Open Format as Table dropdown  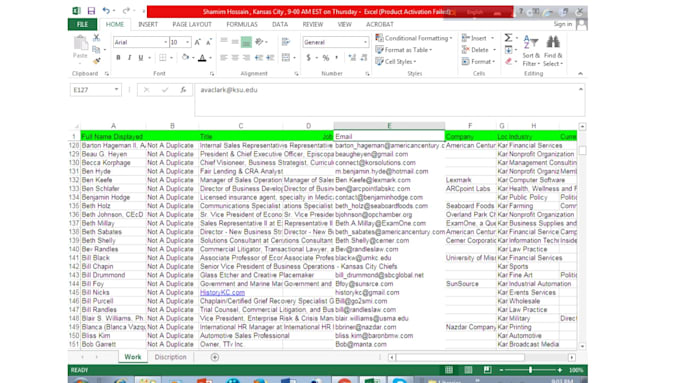point(404,50)
